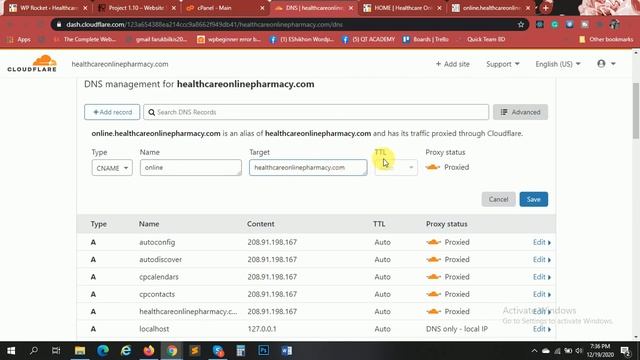Screen dimensions: 640x360
Task: Click the page vertical scrollbar
Action: (x=636, y=110)
